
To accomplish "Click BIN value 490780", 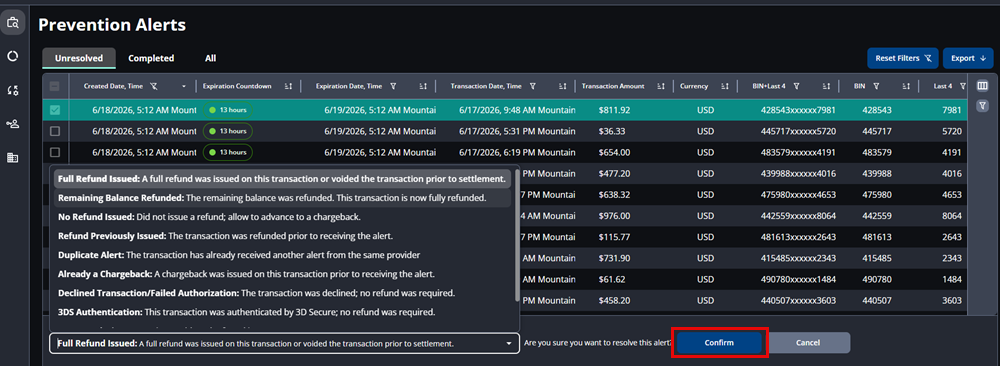I will pos(876,279).
